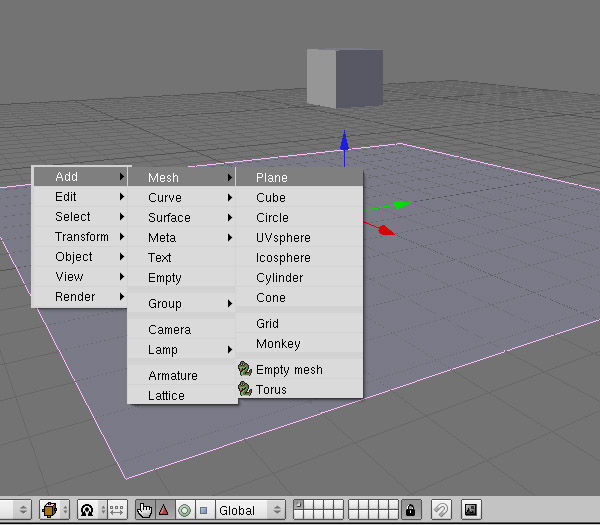Enable the blue square scale manipulator
This screenshot has height=525, width=600.
coord(205,510)
